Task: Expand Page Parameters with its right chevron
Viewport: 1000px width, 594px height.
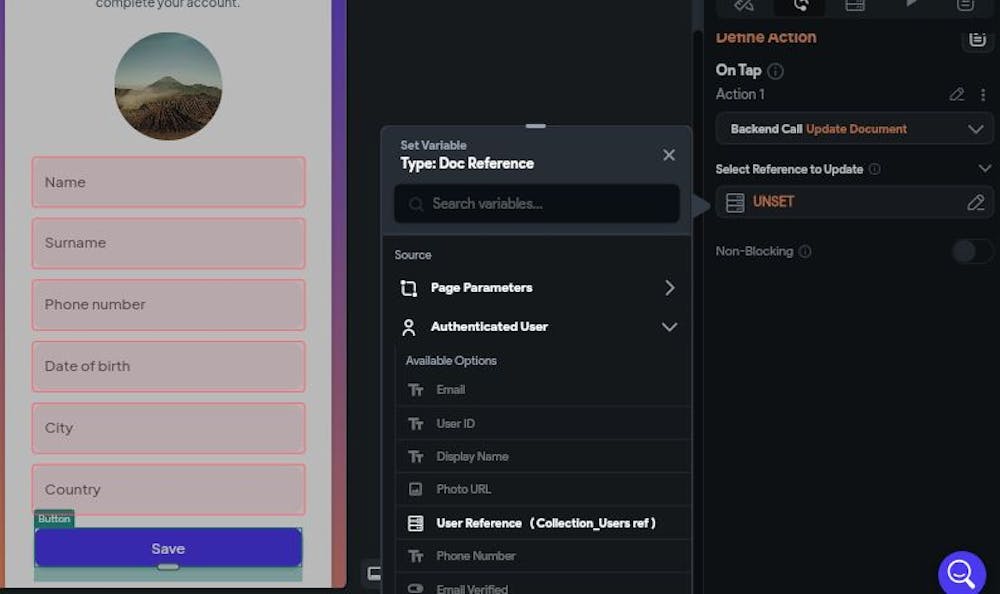Action: (670, 288)
